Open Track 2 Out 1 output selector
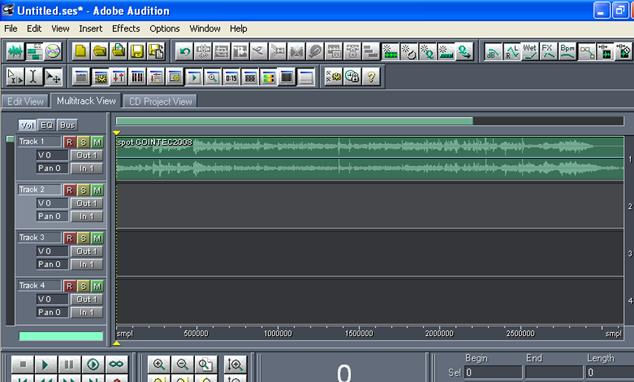This screenshot has height=382, width=634. pyautogui.click(x=87, y=203)
